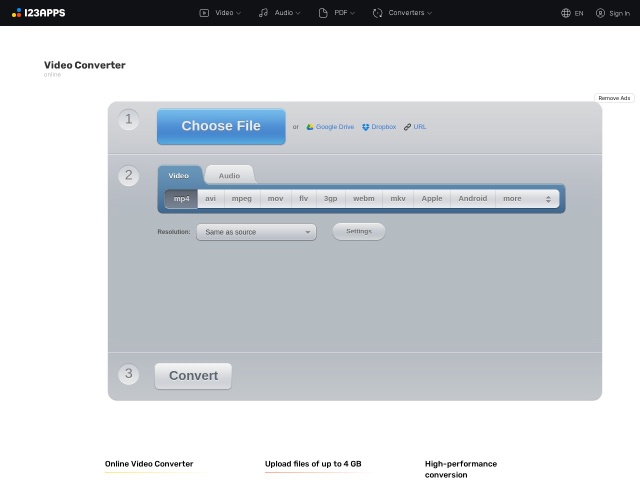The image size is (640, 480).
Task: Click the Google Drive icon
Action: (310, 127)
